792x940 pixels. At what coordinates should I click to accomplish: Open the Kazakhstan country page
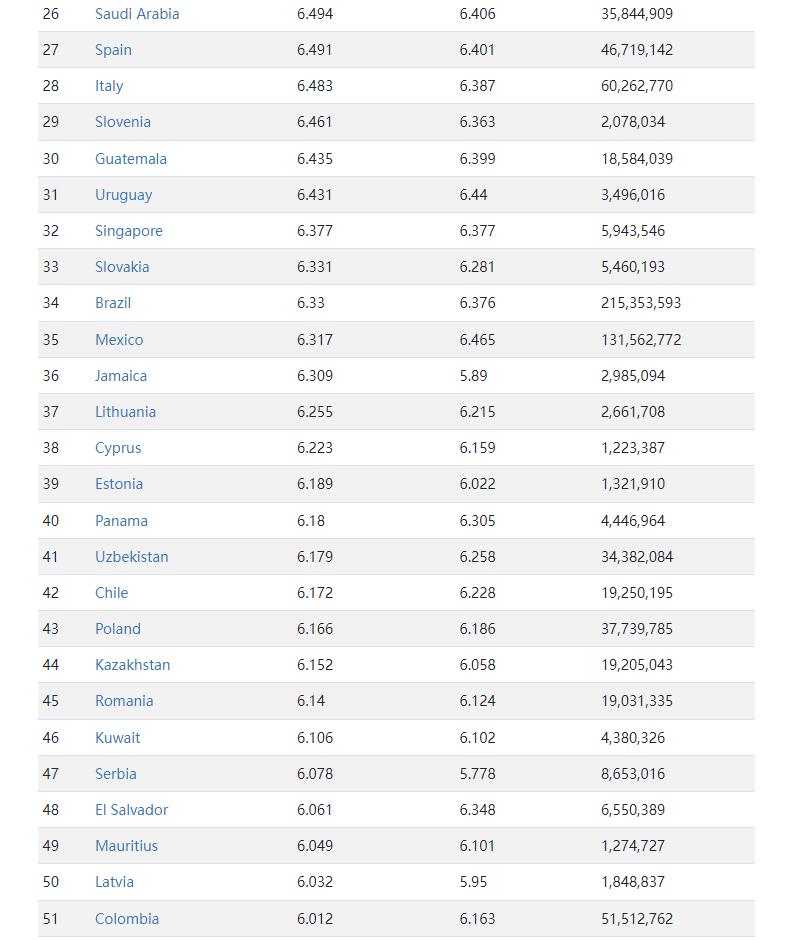[132, 665]
